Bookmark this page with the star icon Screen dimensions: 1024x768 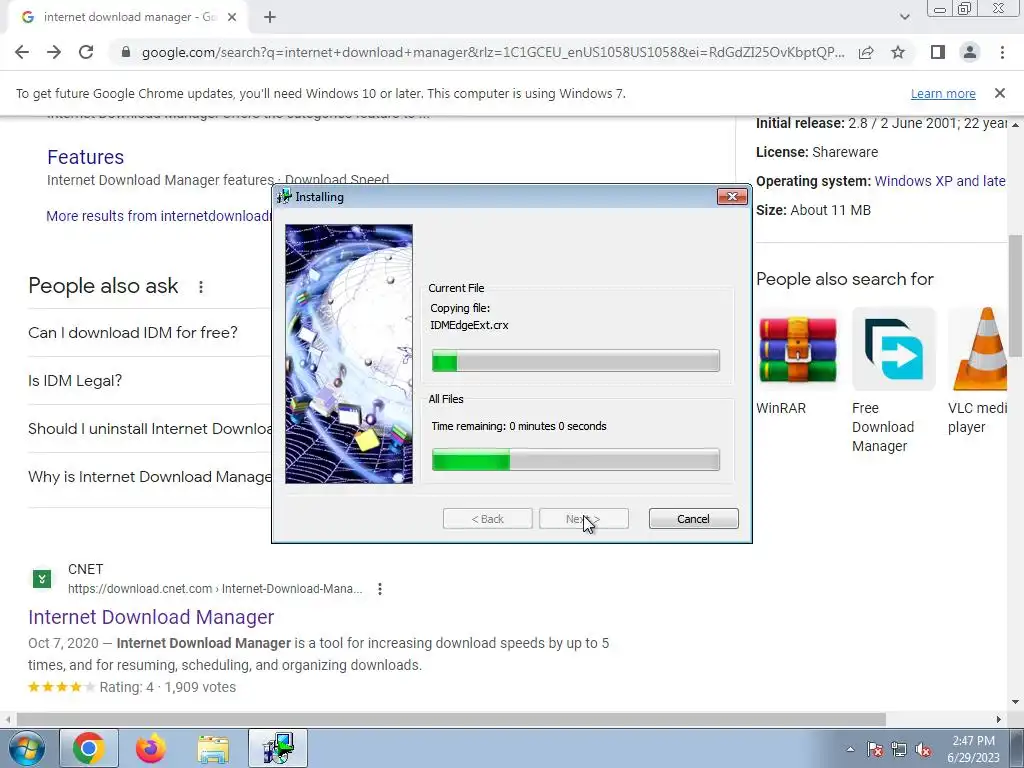tap(898, 52)
